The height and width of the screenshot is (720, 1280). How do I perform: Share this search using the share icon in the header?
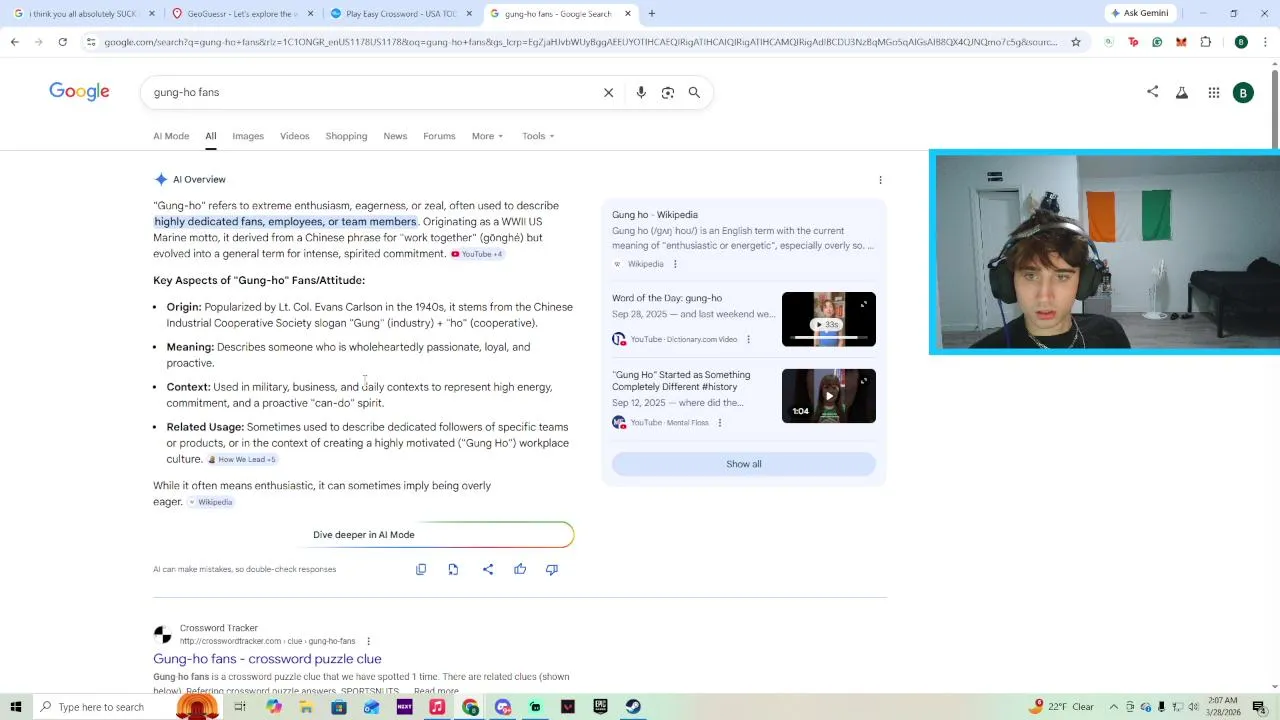pos(1152,91)
